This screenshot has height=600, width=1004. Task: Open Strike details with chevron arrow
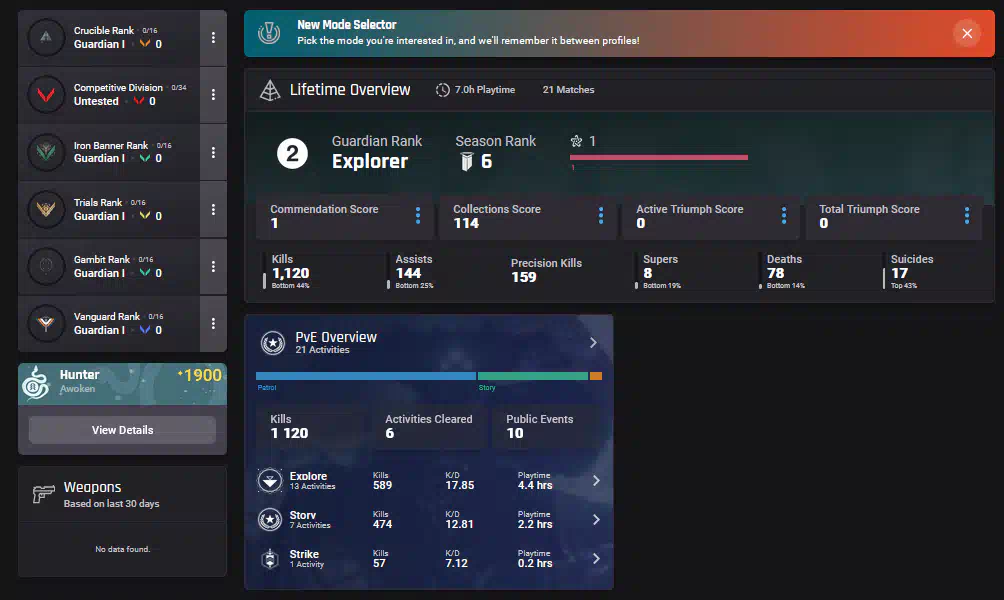tap(596, 558)
